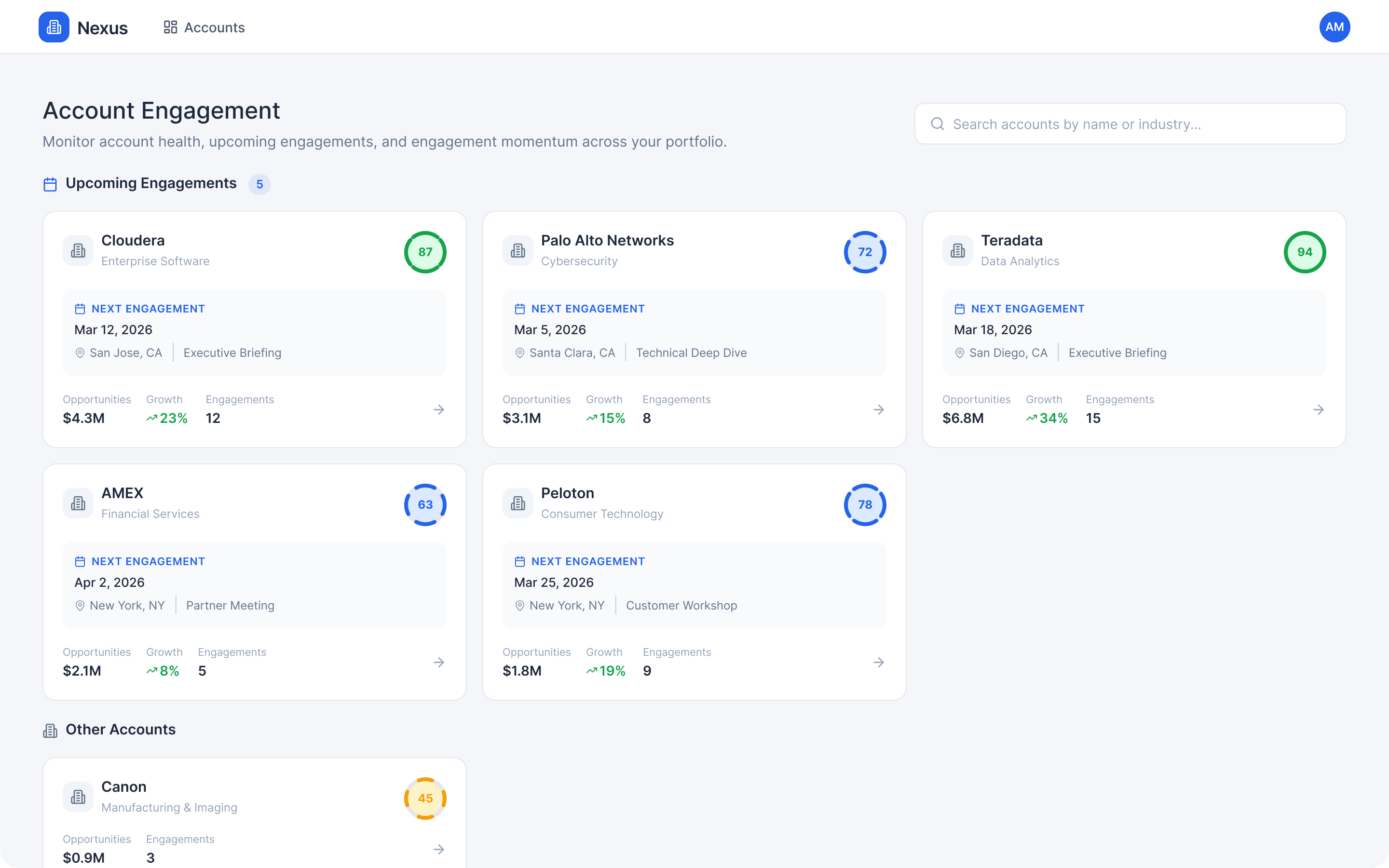Click Canon $0.9M opportunities value

(x=84, y=858)
